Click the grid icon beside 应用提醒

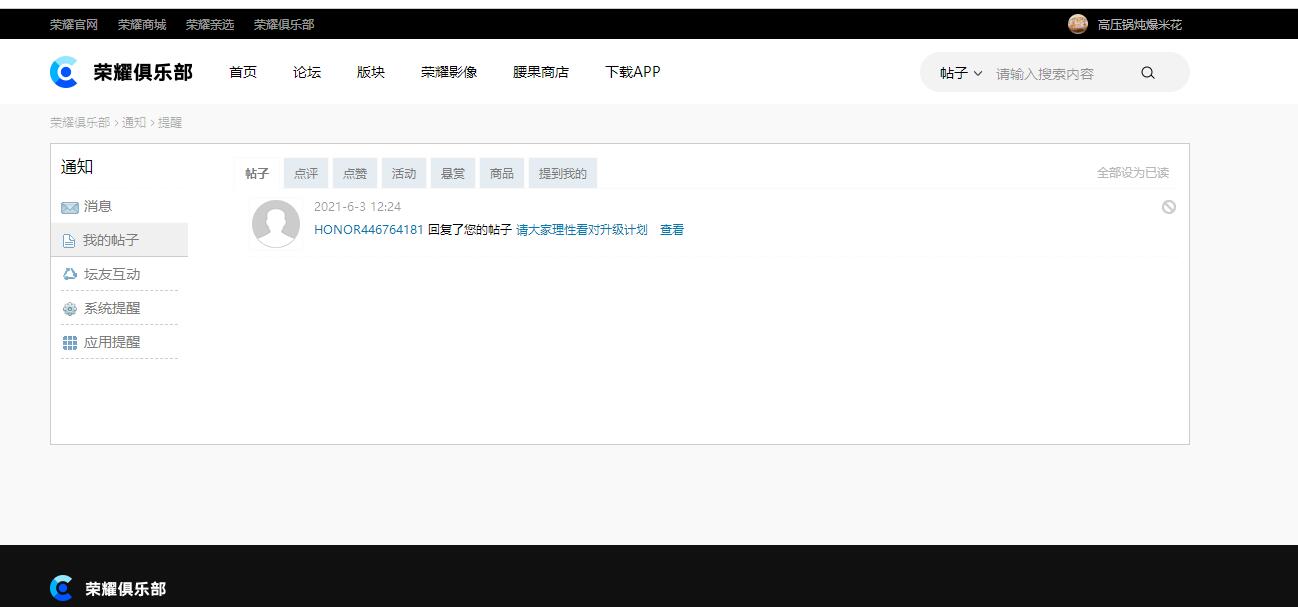70,343
